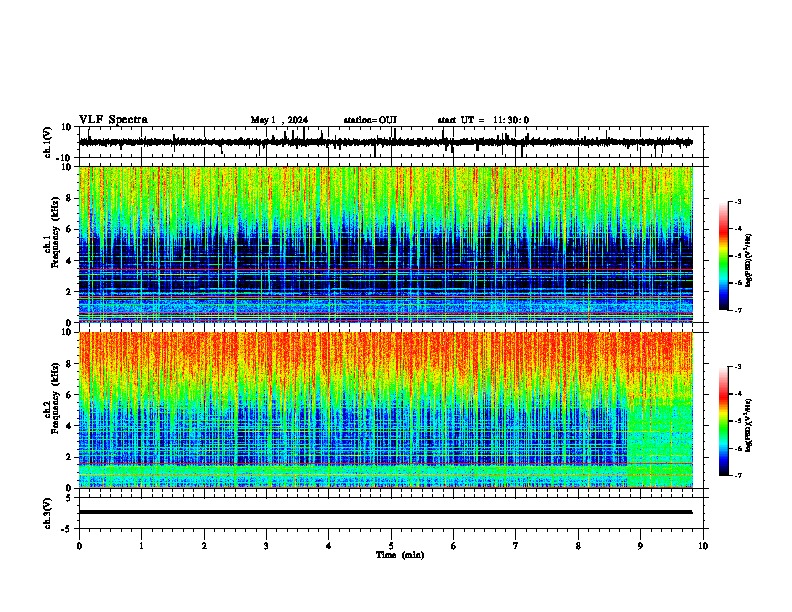Click the ch.1 'Frequency (kHz)' axis label
Screen dimensions: 792x612
click(55, 232)
